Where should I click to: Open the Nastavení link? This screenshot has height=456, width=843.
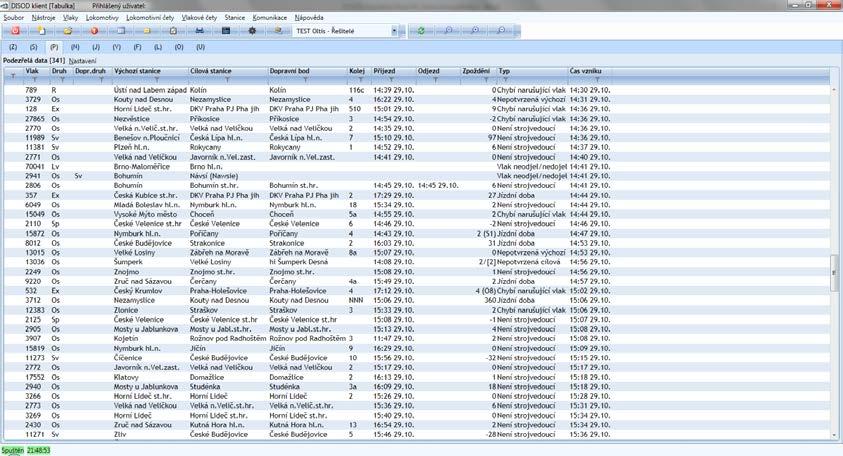point(82,61)
